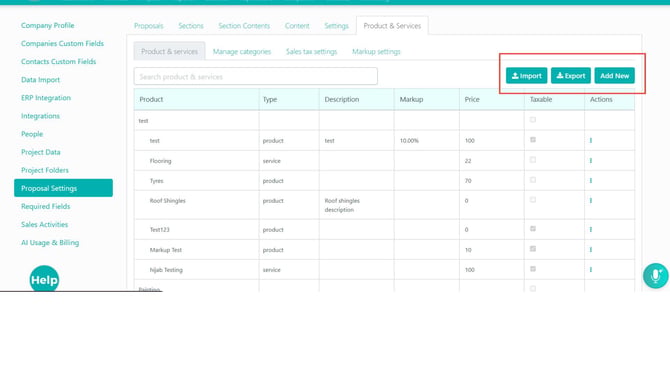Click the Add New button
Image resolution: width=670 pixels, height=376 pixels.
click(614, 76)
